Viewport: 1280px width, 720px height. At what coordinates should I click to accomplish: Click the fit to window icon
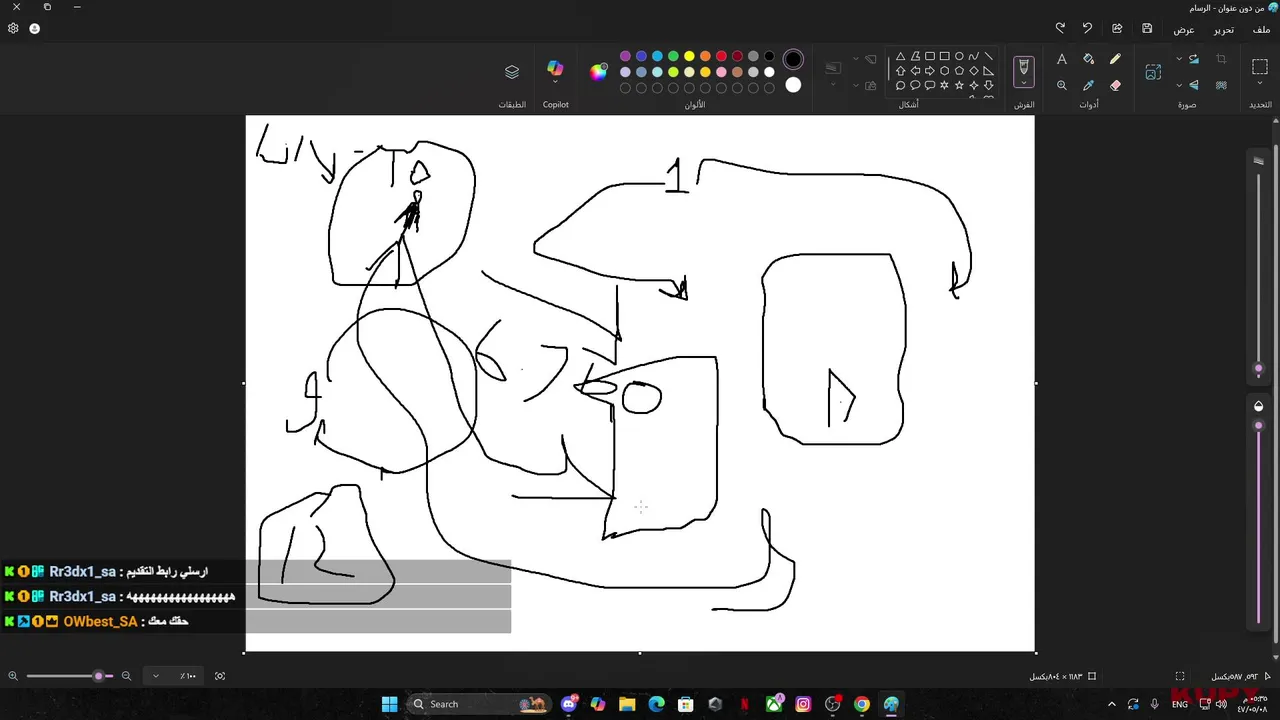(220, 676)
